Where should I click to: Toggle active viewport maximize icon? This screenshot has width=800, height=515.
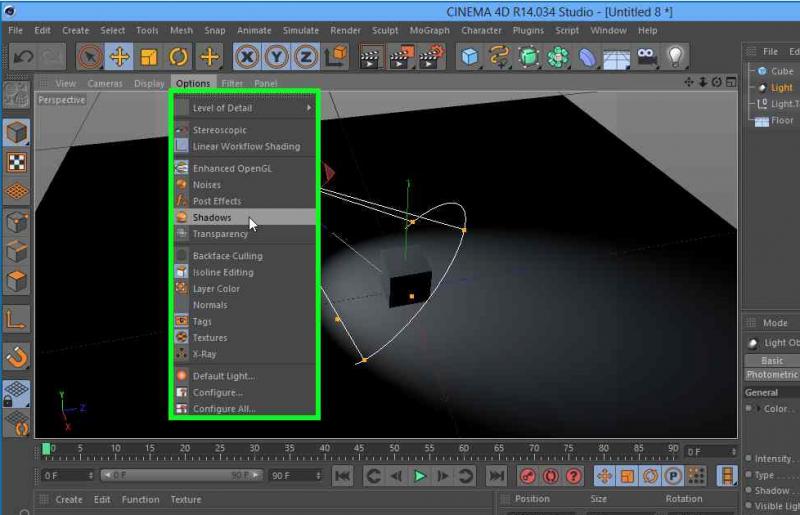tap(731, 82)
